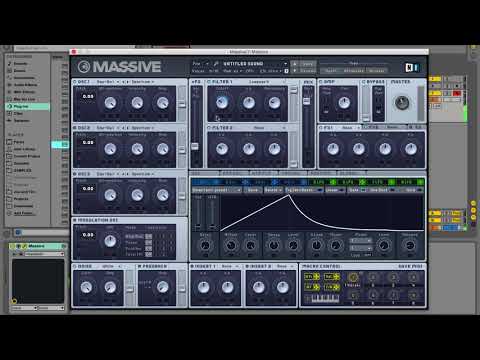This screenshot has width=480, height=360.
Task: Switch to the Synth view
Action: [331, 71]
